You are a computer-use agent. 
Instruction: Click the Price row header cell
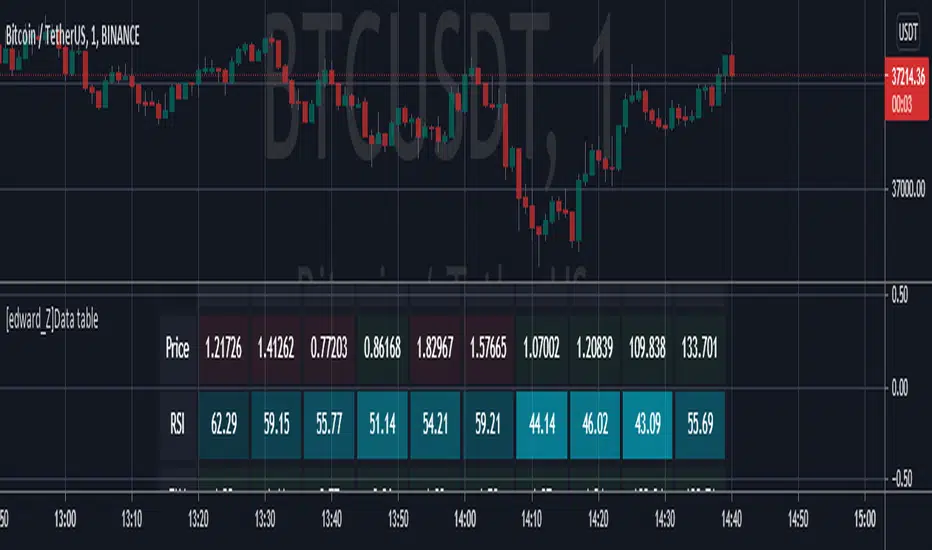177,348
